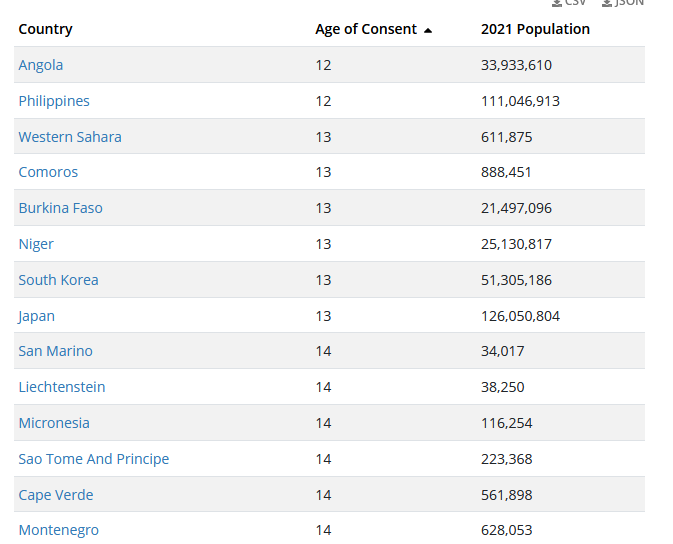
Task: Open the South Korea link
Action: click(58, 280)
